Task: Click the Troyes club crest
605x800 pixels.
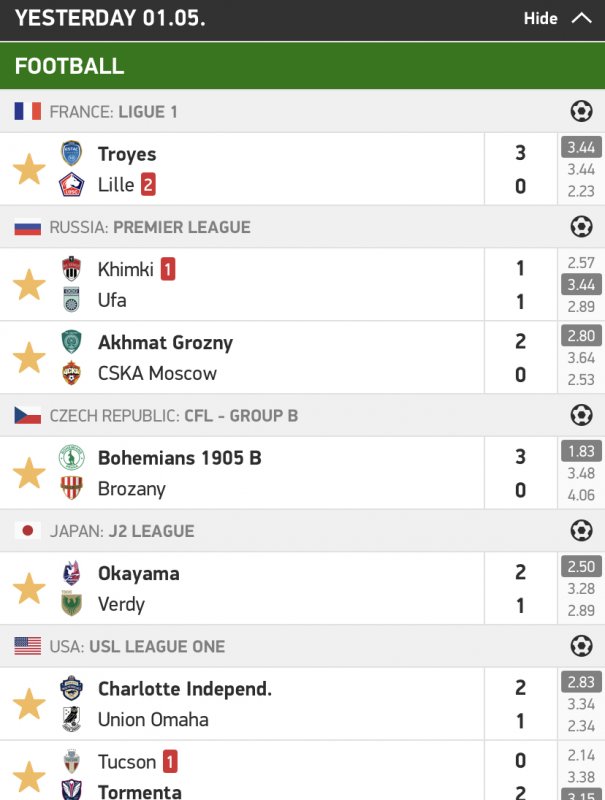Action: [x=72, y=154]
